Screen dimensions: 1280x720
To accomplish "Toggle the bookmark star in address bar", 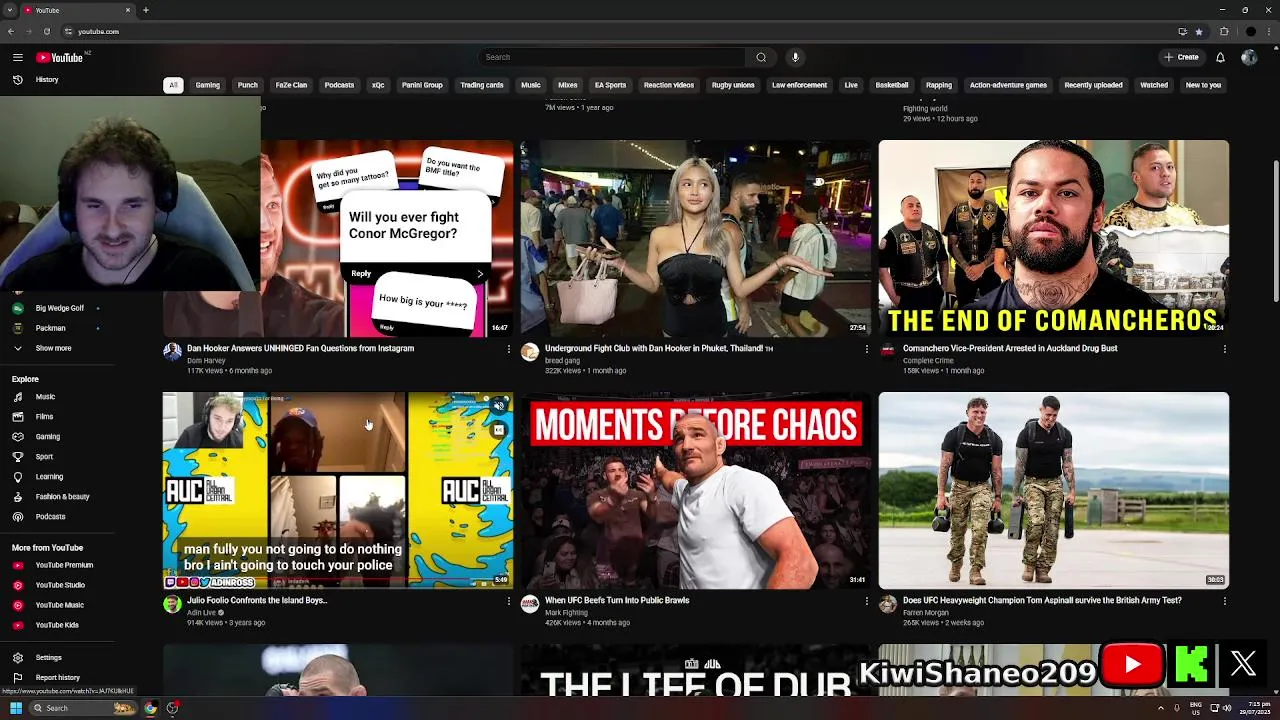I will click(1199, 31).
